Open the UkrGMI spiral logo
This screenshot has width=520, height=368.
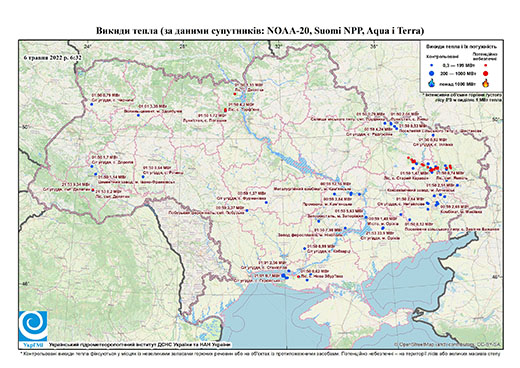(x=33, y=326)
